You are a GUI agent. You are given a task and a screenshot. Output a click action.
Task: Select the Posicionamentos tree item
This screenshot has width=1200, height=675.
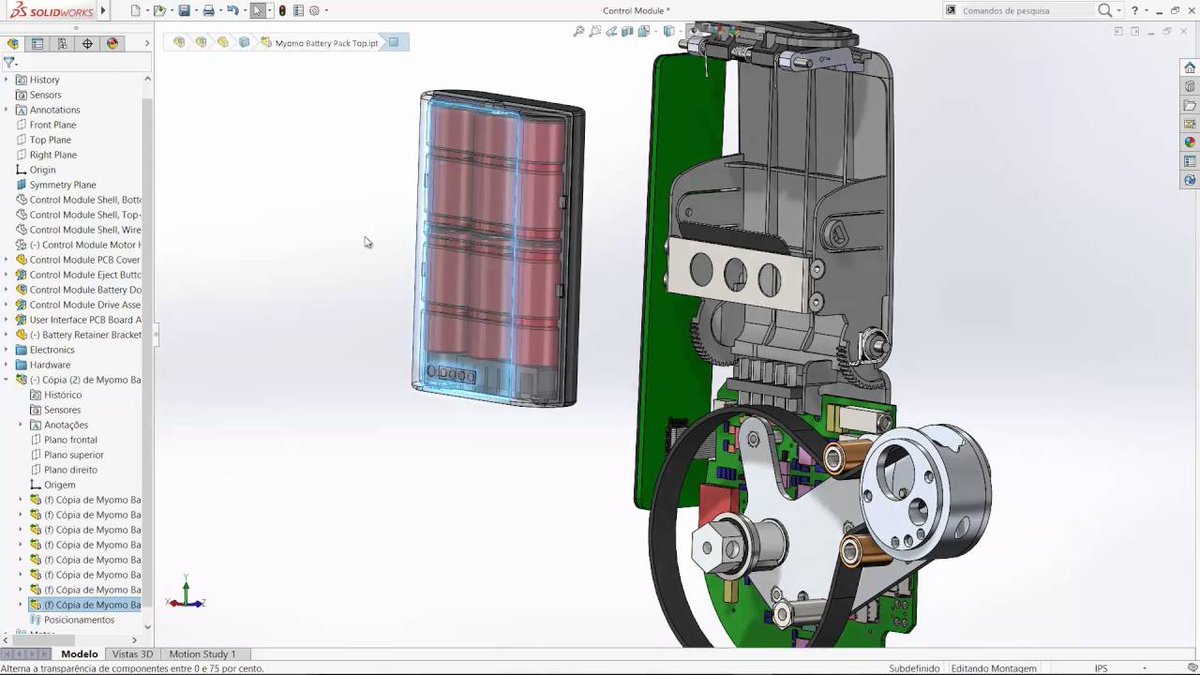click(79, 620)
